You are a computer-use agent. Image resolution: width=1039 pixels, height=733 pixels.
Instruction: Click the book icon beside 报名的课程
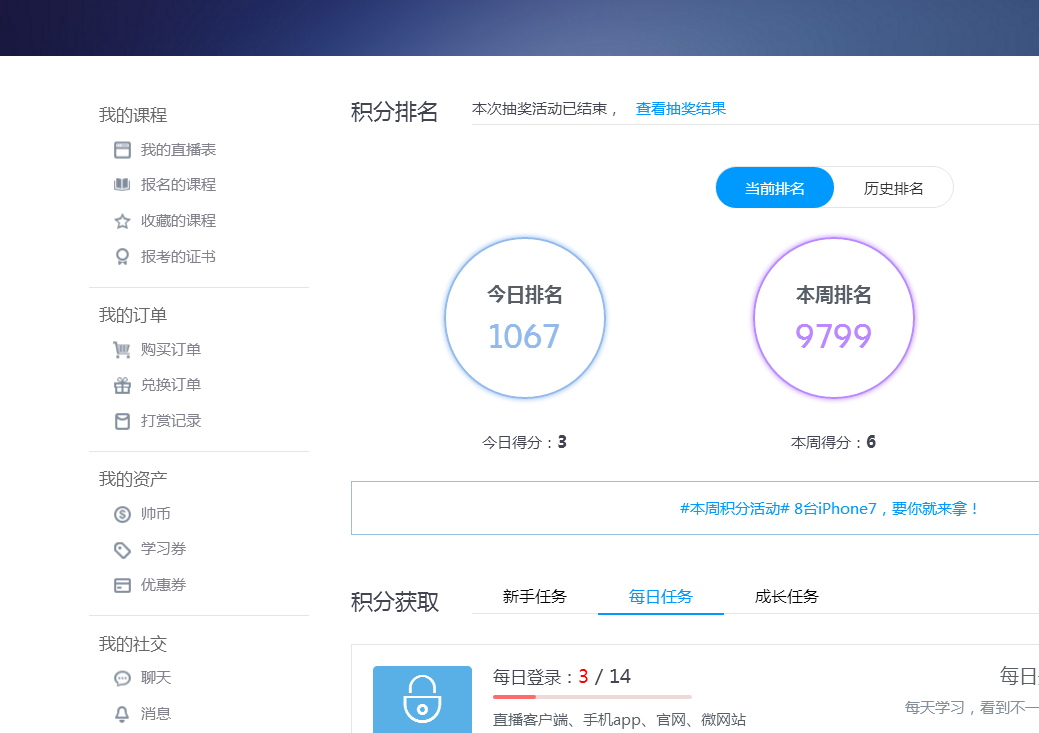[122, 185]
